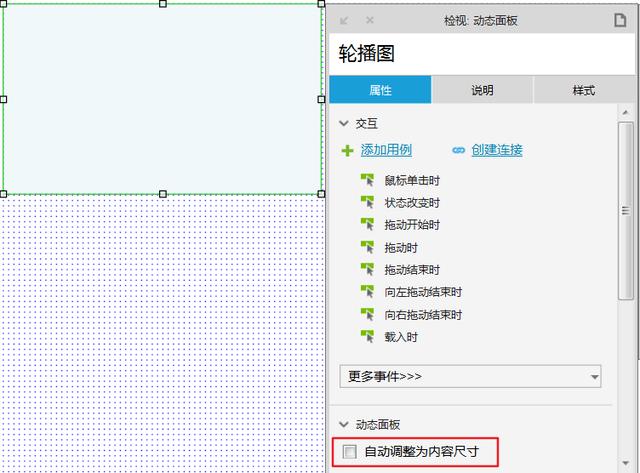
Task: Select the 鼠标单击时 event
Action: (x=412, y=180)
